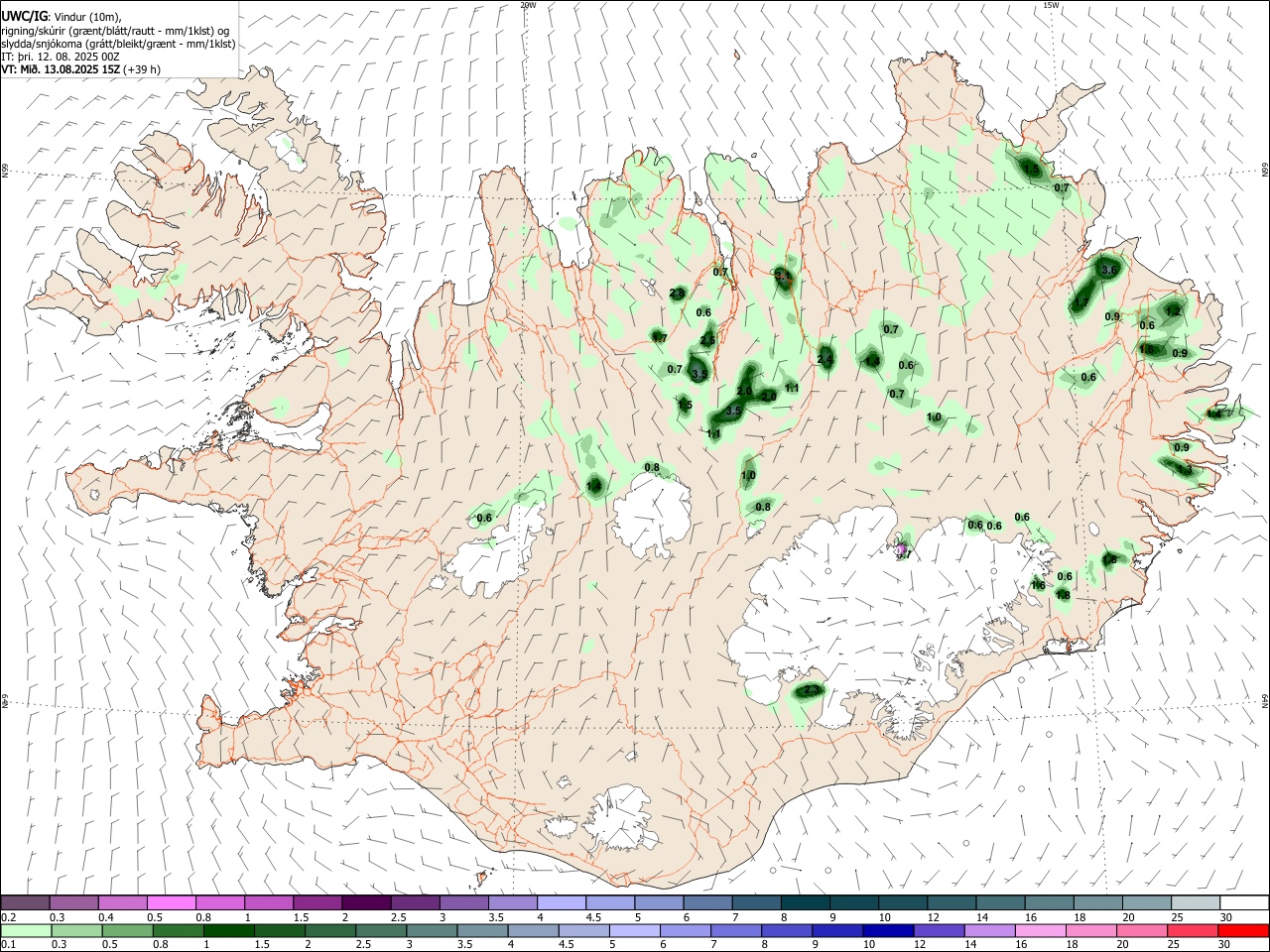This screenshot has height=952, width=1270.
Task: Click the deep blue 10–12 swatch in bottom legend row
Action: coord(889,931)
